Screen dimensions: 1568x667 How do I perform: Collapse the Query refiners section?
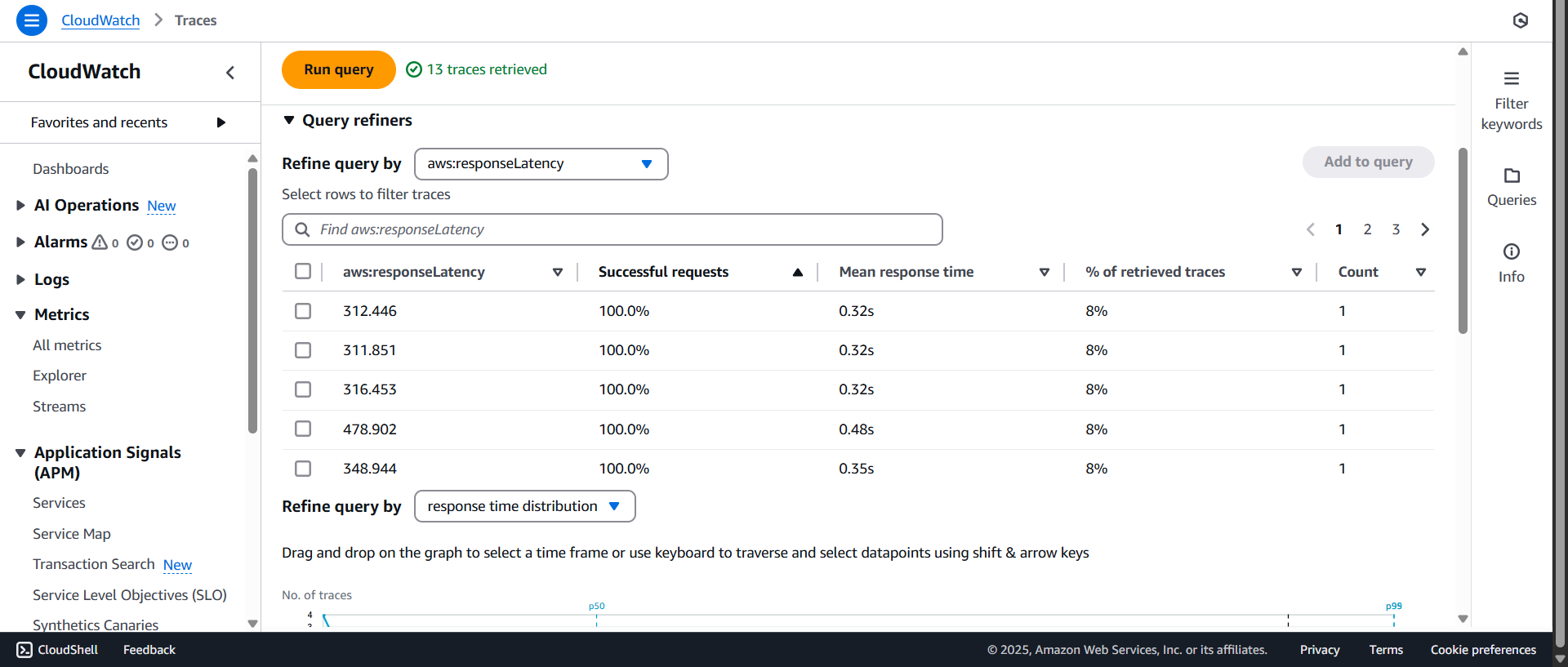[289, 121]
